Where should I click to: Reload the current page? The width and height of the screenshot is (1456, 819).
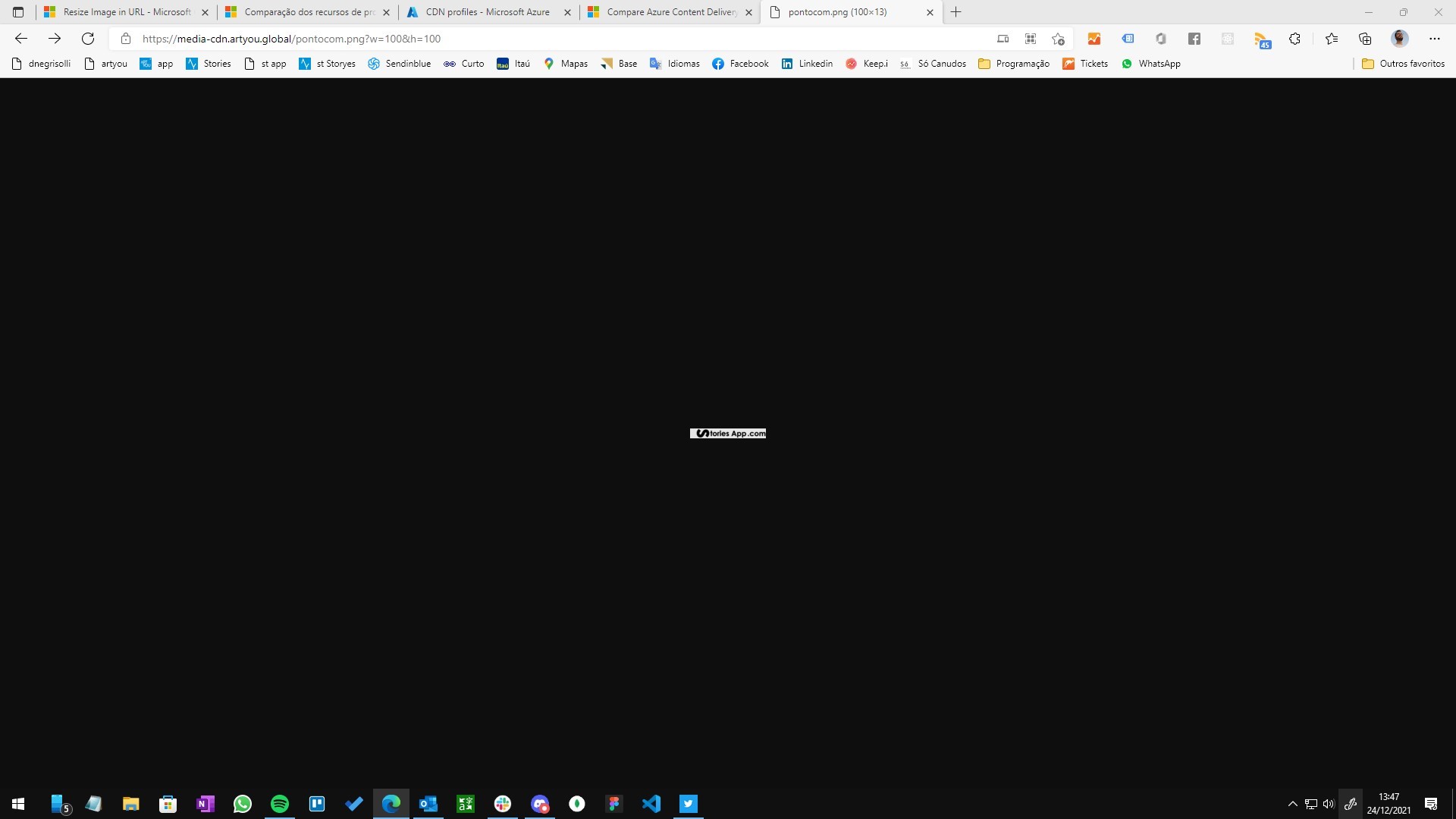coord(88,39)
